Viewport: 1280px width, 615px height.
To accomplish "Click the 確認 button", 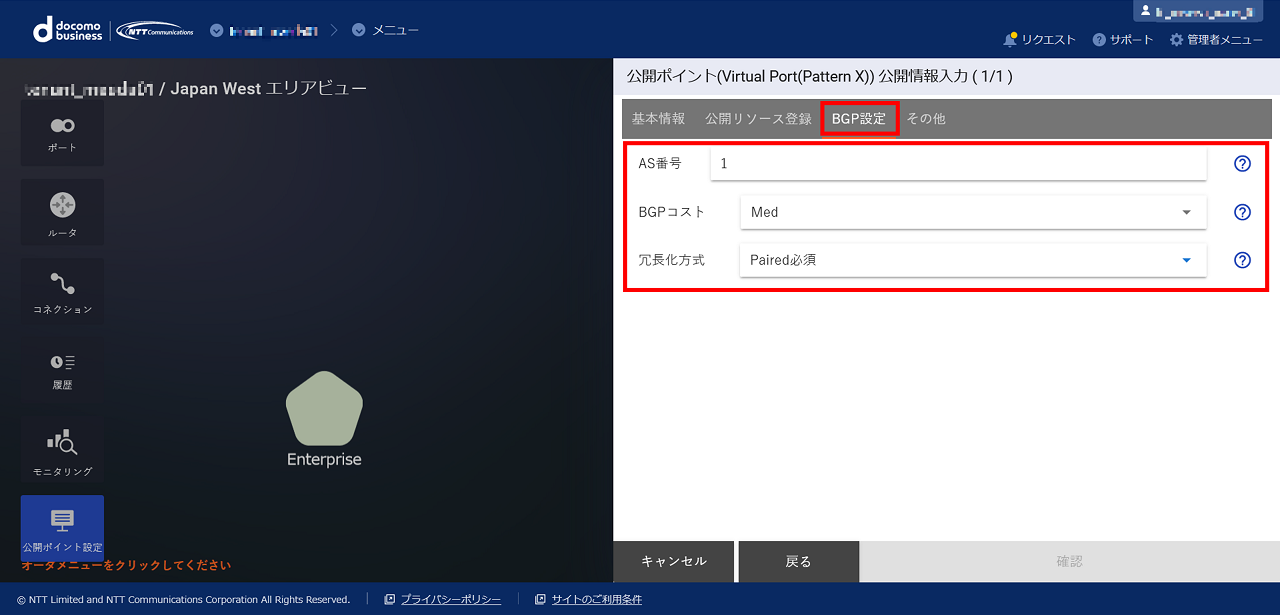I will (x=1070, y=562).
